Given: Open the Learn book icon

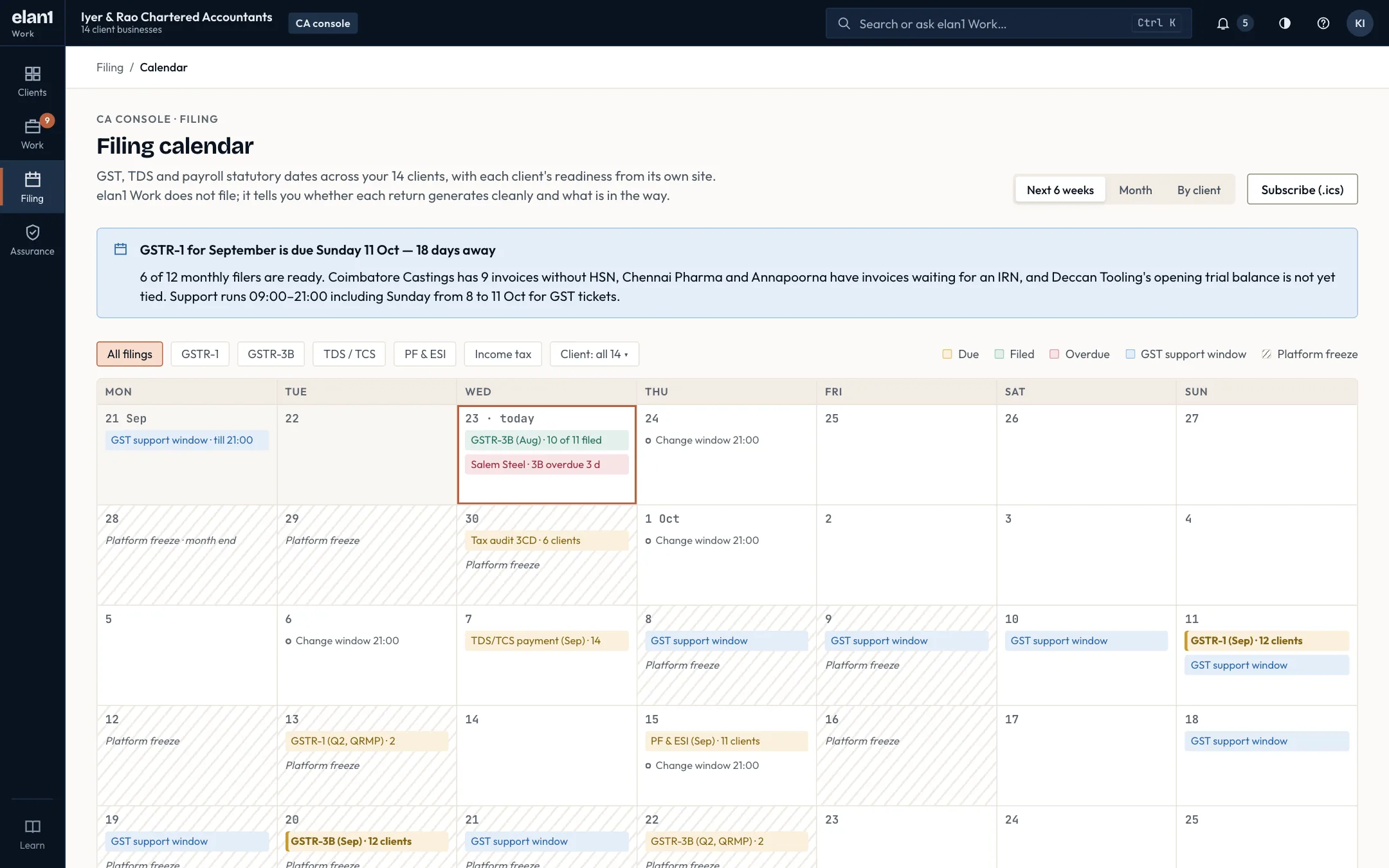Looking at the screenshot, I should 32,834.
